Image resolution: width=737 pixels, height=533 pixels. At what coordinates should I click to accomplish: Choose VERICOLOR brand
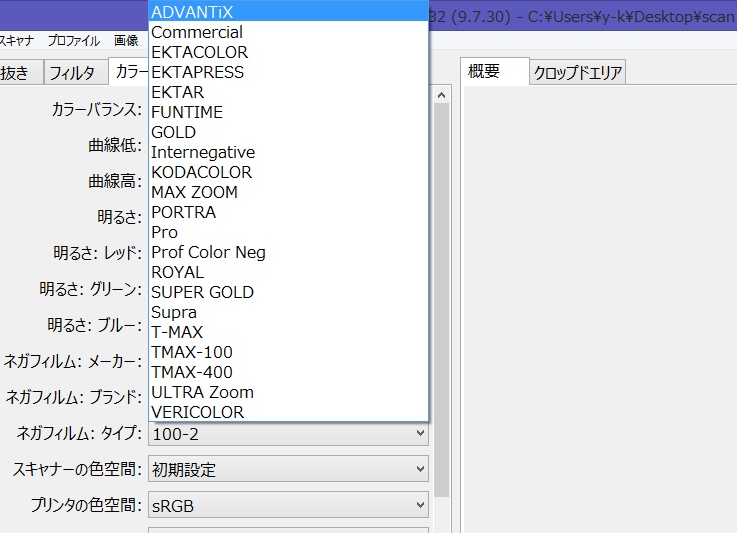(x=289, y=412)
